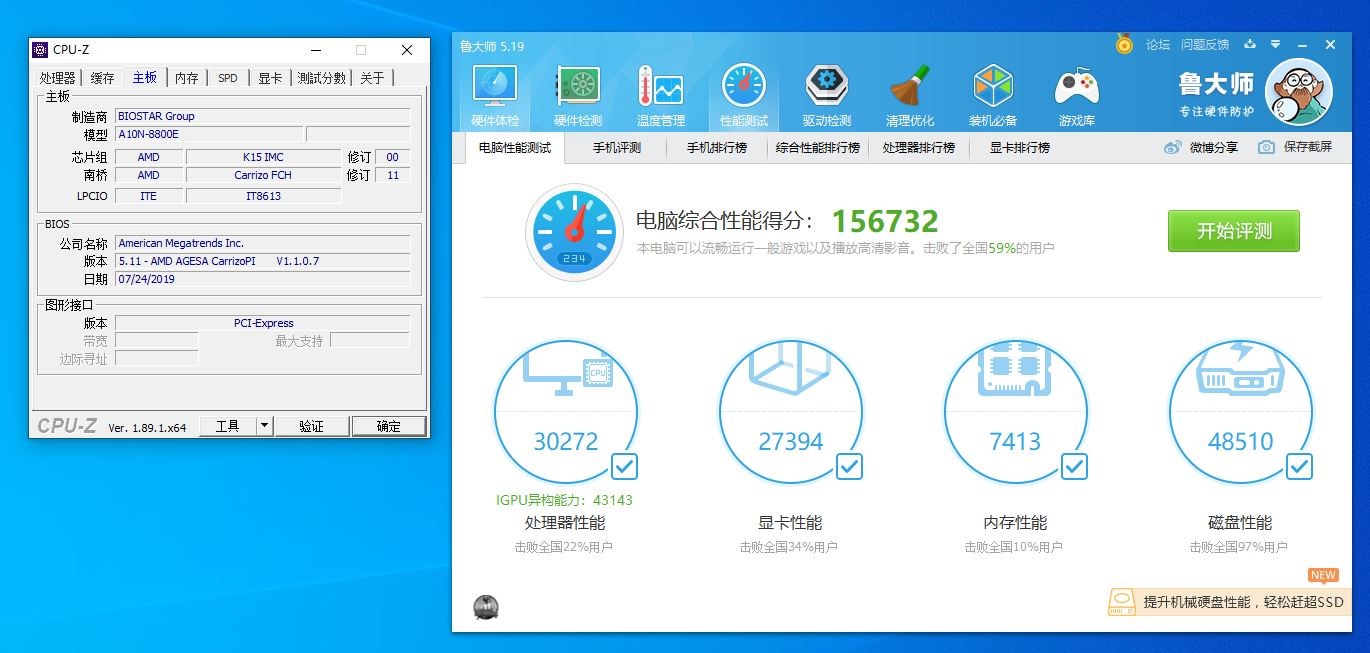Switch to 测试分数 tab in CPU-Z

pos(322,78)
